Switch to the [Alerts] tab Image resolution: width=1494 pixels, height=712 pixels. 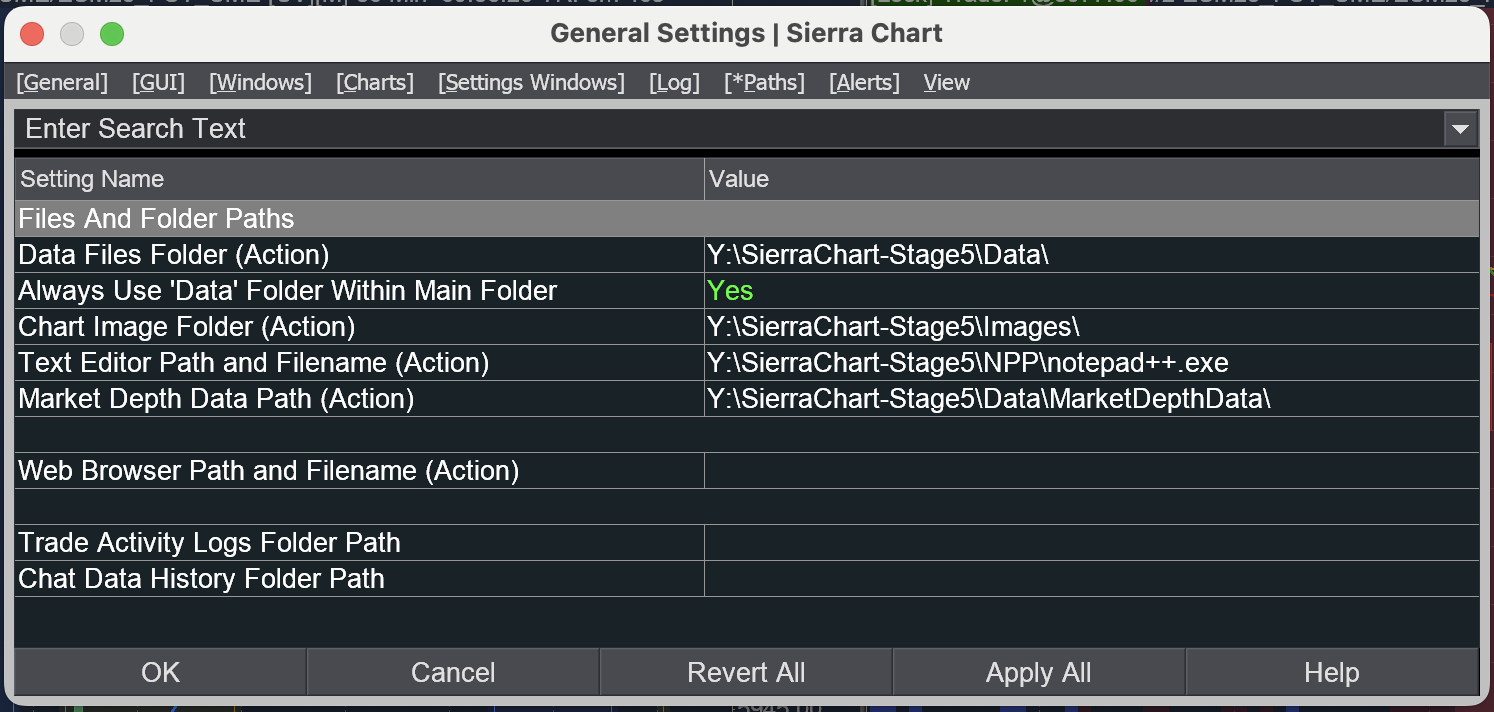[x=864, y=82]
